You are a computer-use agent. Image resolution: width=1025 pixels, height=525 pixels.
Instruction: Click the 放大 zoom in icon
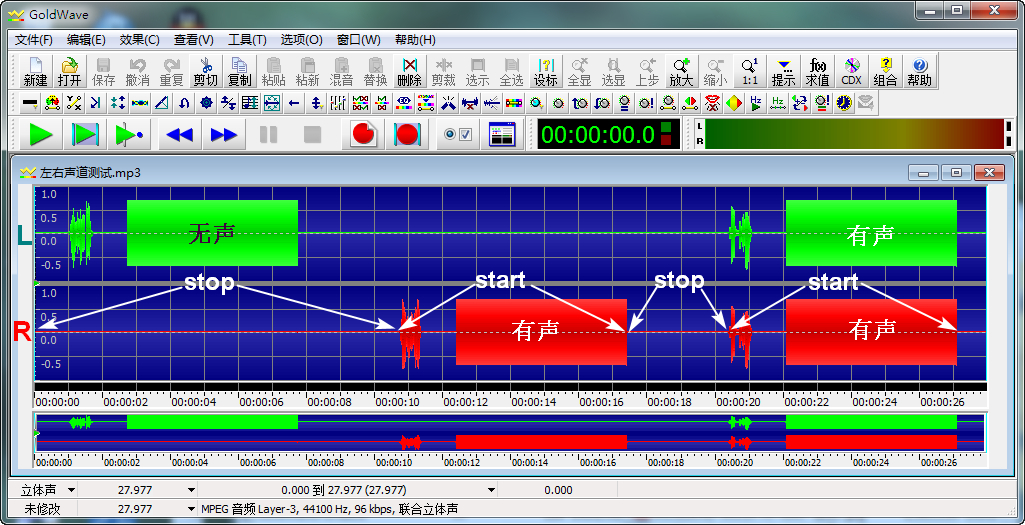click(681, 71)
